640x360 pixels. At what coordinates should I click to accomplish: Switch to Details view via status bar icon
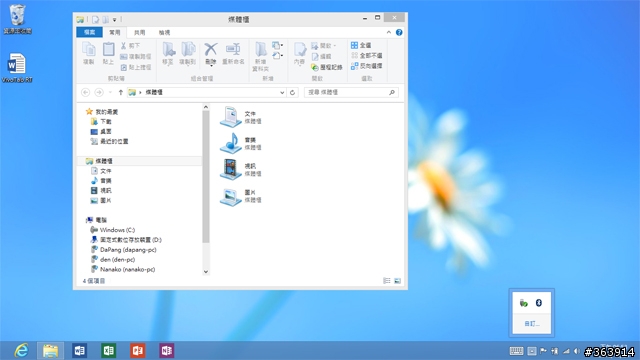[387, 281]
